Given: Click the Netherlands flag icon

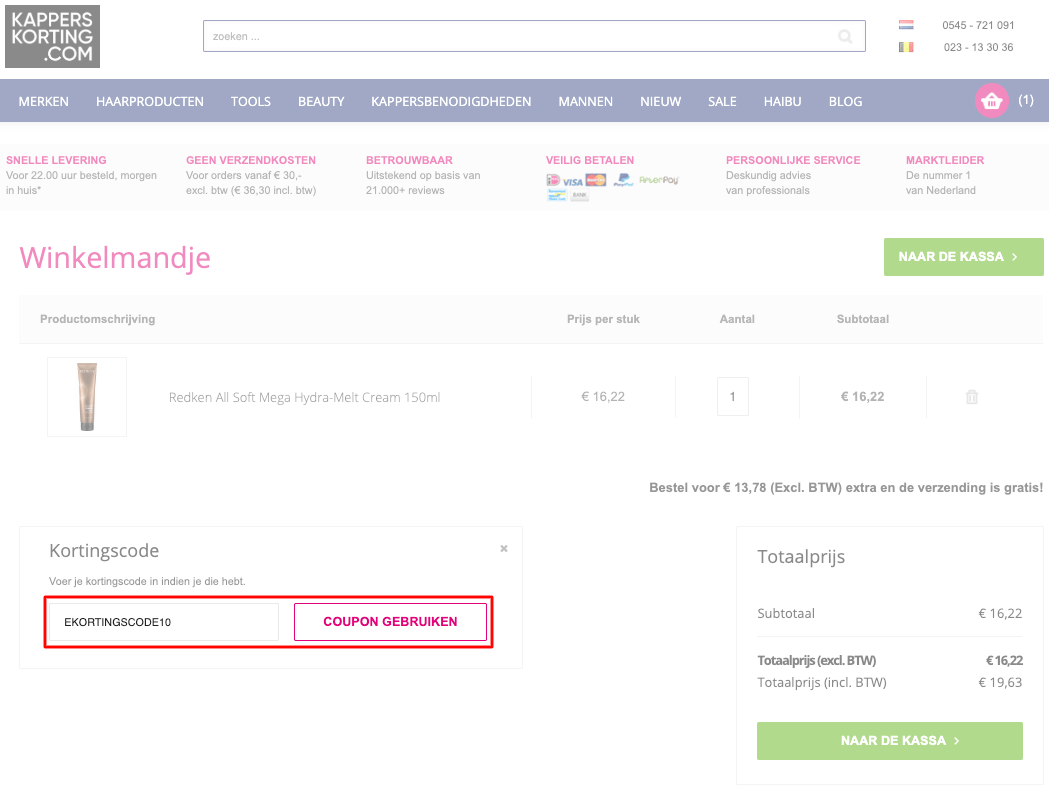Looking at the screenshot, I should (906, 25).
